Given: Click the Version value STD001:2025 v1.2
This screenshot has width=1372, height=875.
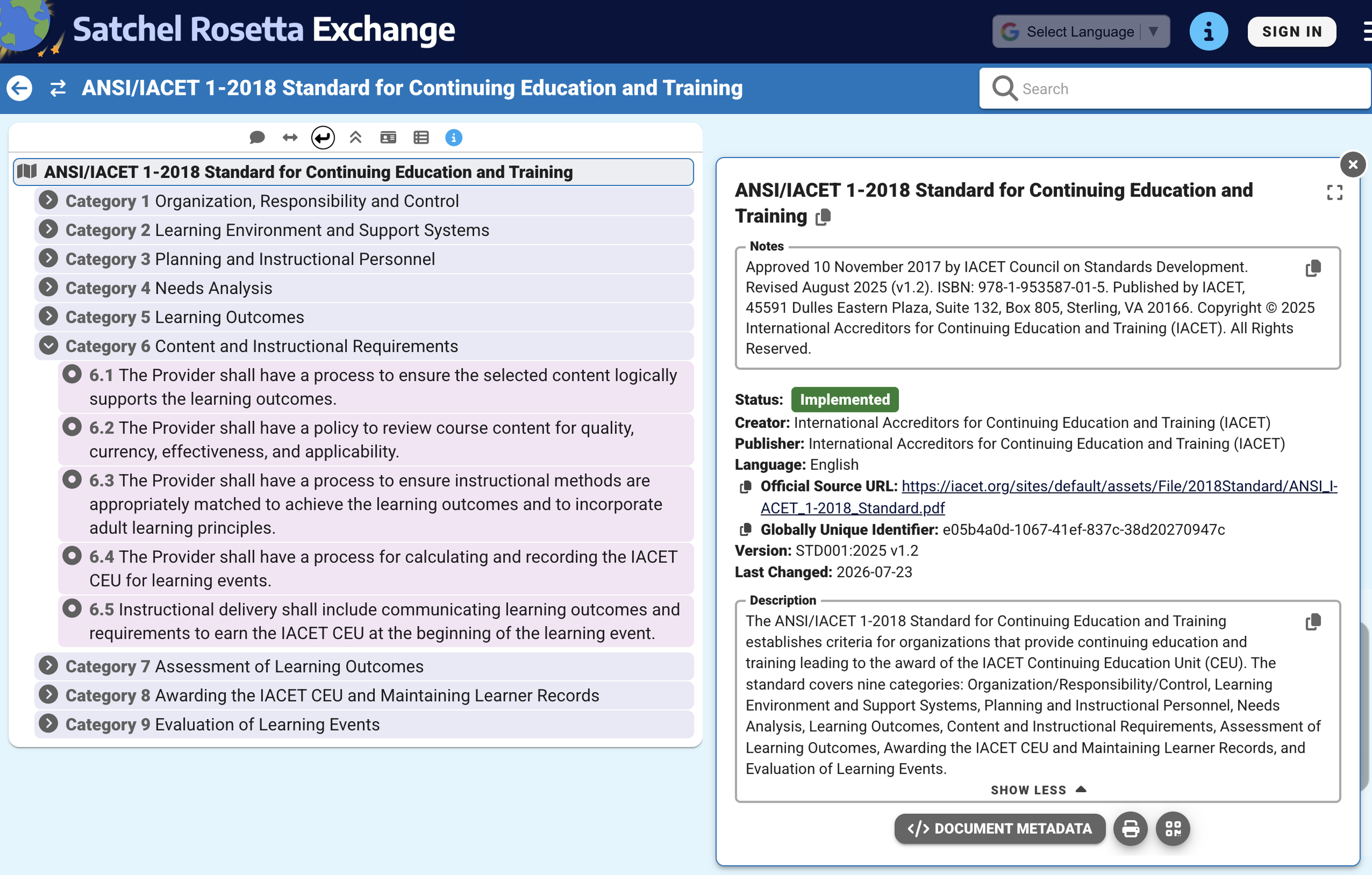Looking at the screenshot, I should [x=857, y=551].
